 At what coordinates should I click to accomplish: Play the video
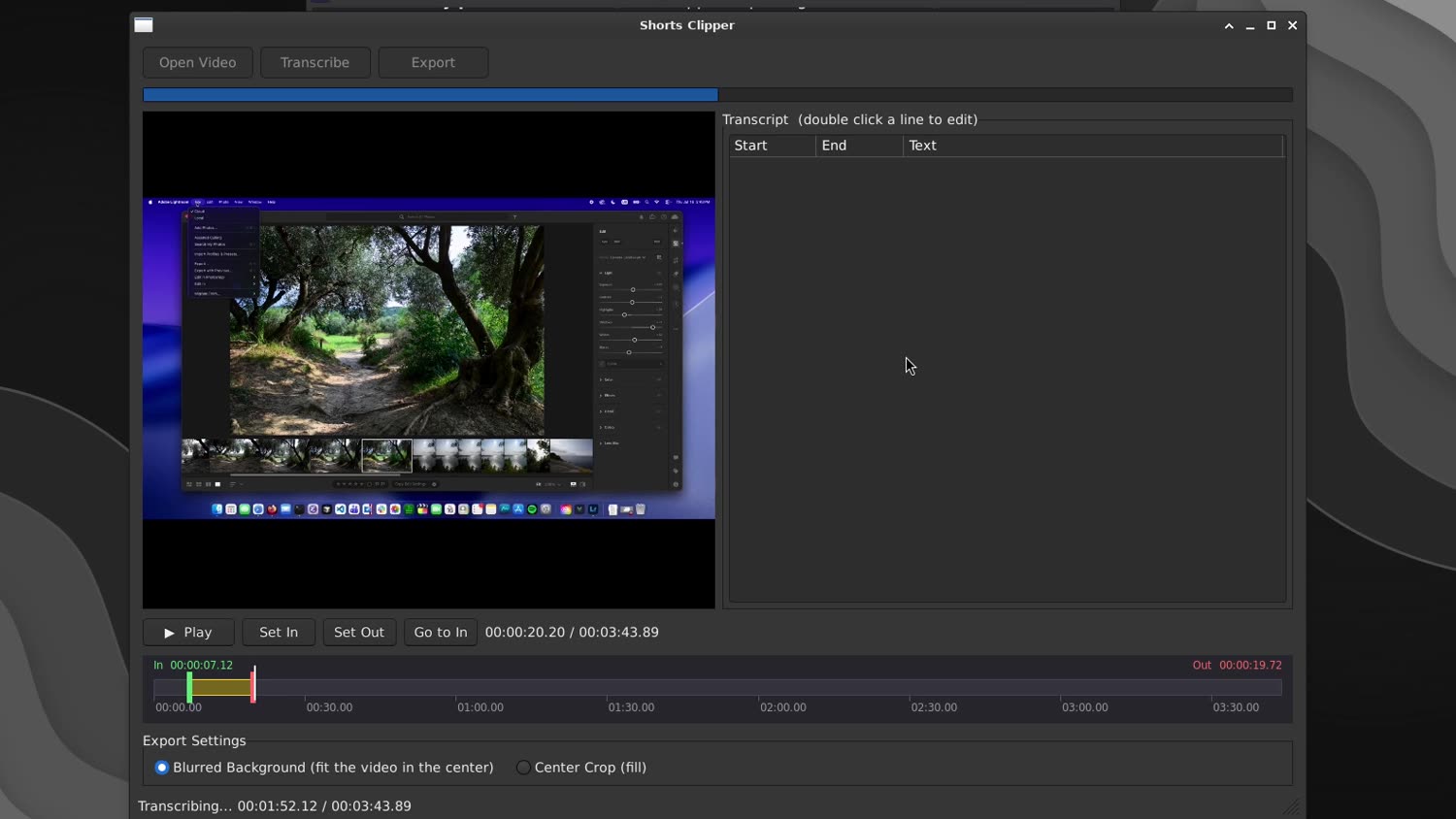click(x=188, y=632)
